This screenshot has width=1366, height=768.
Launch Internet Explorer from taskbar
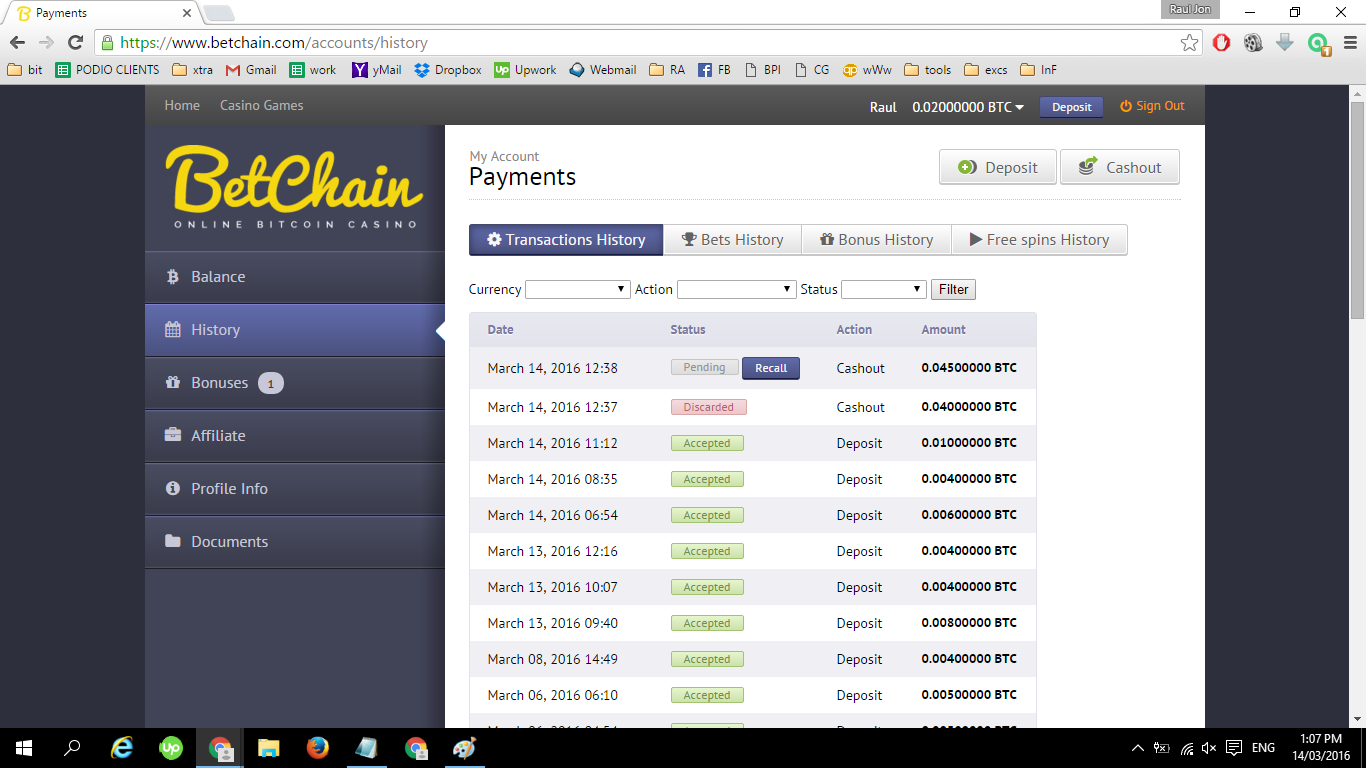[122, 748]
